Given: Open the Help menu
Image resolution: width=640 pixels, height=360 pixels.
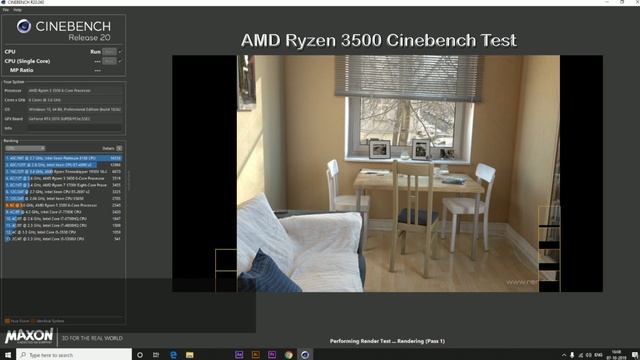Looking at the screenshot, I should tap(18, 10).
